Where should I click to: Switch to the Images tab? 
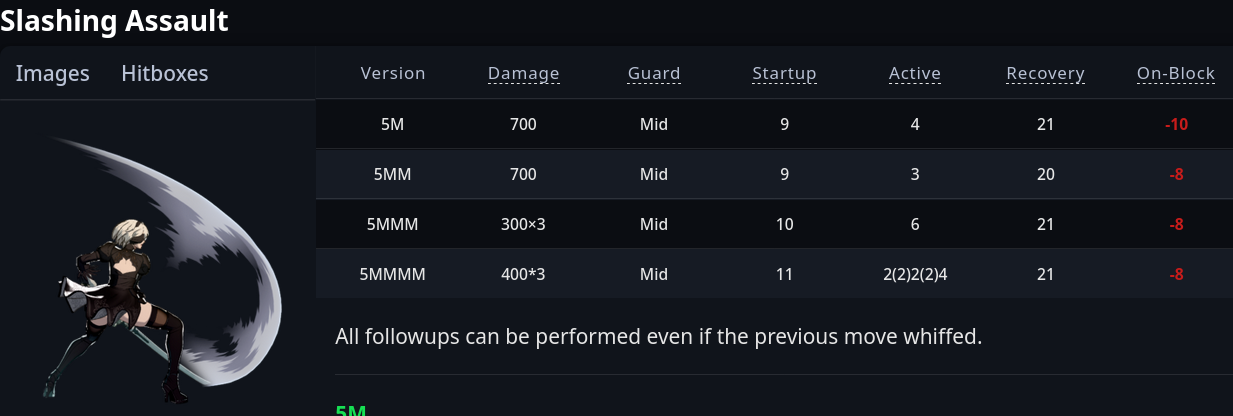53,73
